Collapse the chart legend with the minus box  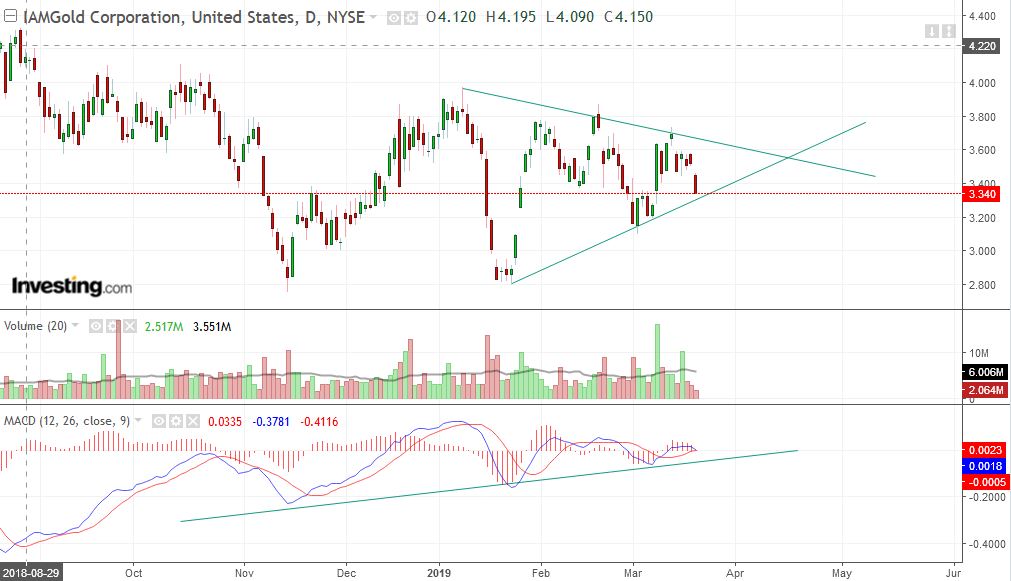coord(10,16)
